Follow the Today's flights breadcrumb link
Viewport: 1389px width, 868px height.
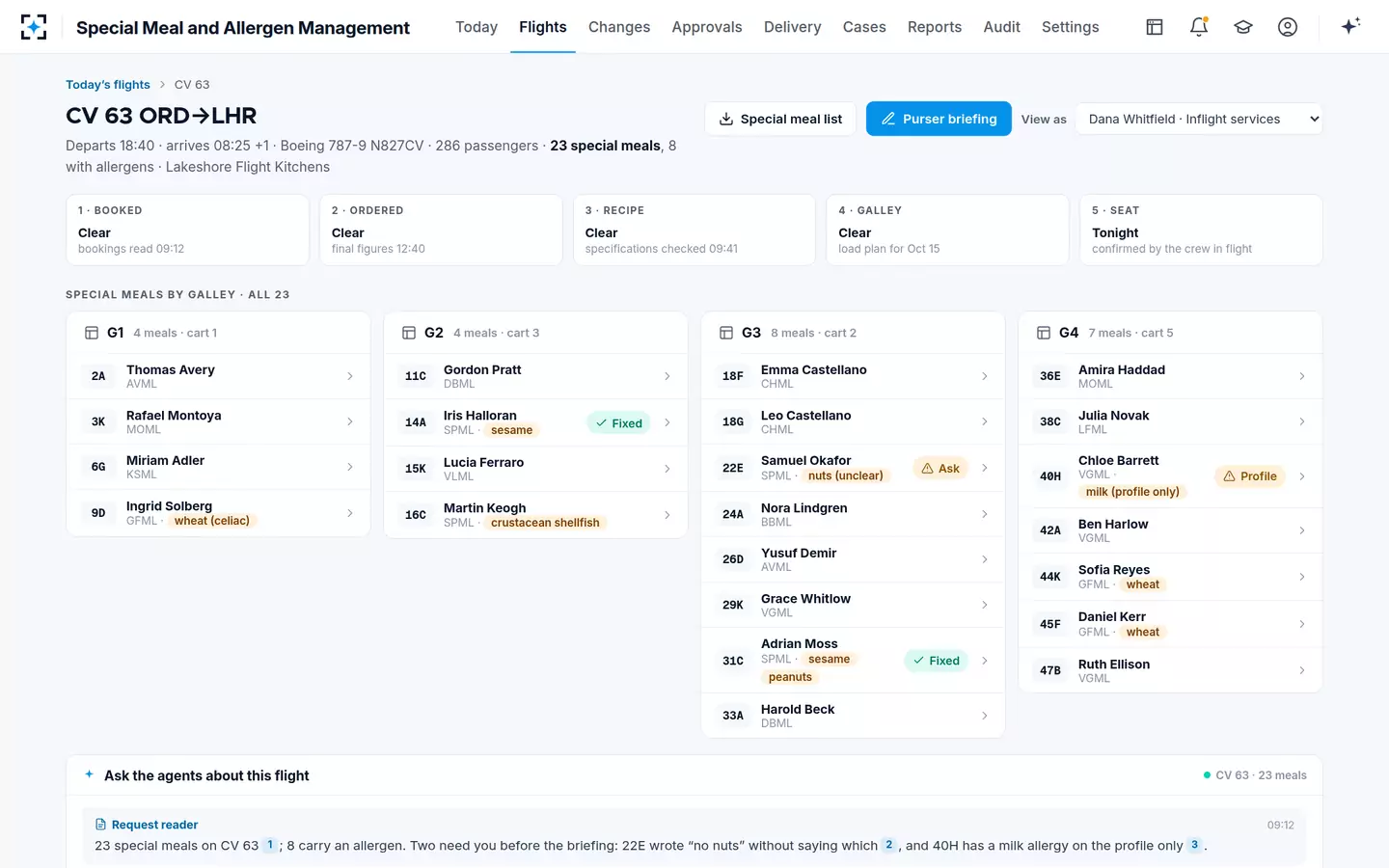pos(108,85)
